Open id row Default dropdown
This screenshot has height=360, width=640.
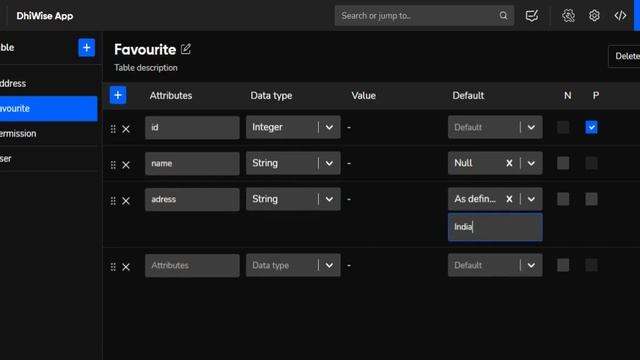[495, 127]
